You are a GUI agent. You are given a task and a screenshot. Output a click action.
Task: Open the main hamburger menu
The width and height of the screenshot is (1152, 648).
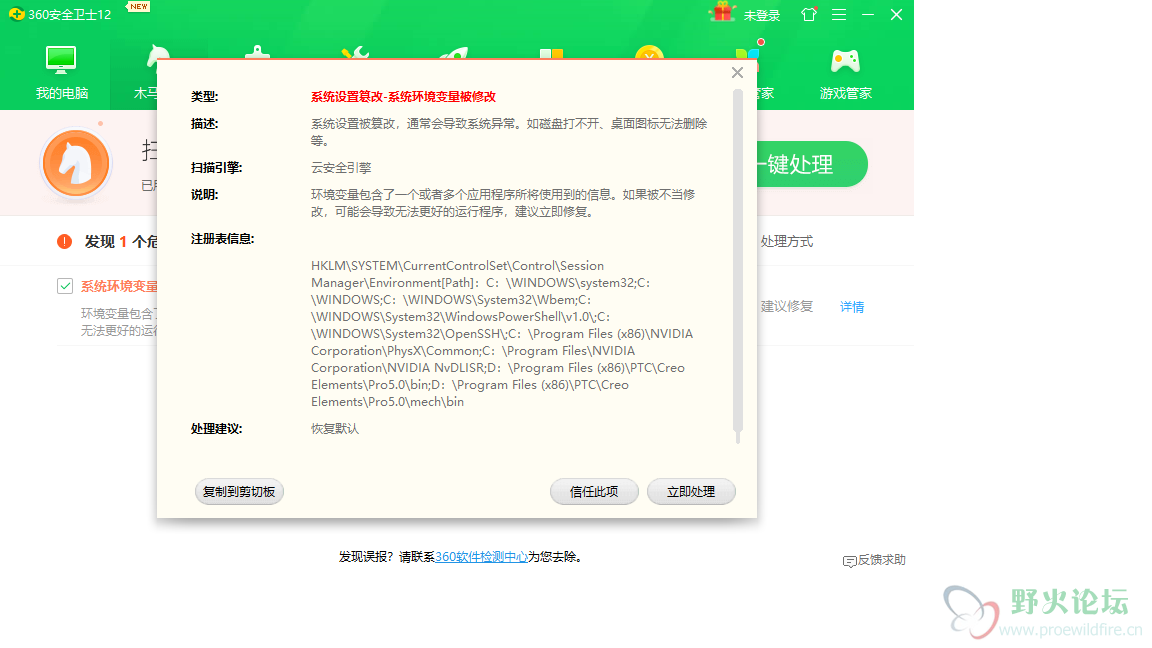click(838, 15)
